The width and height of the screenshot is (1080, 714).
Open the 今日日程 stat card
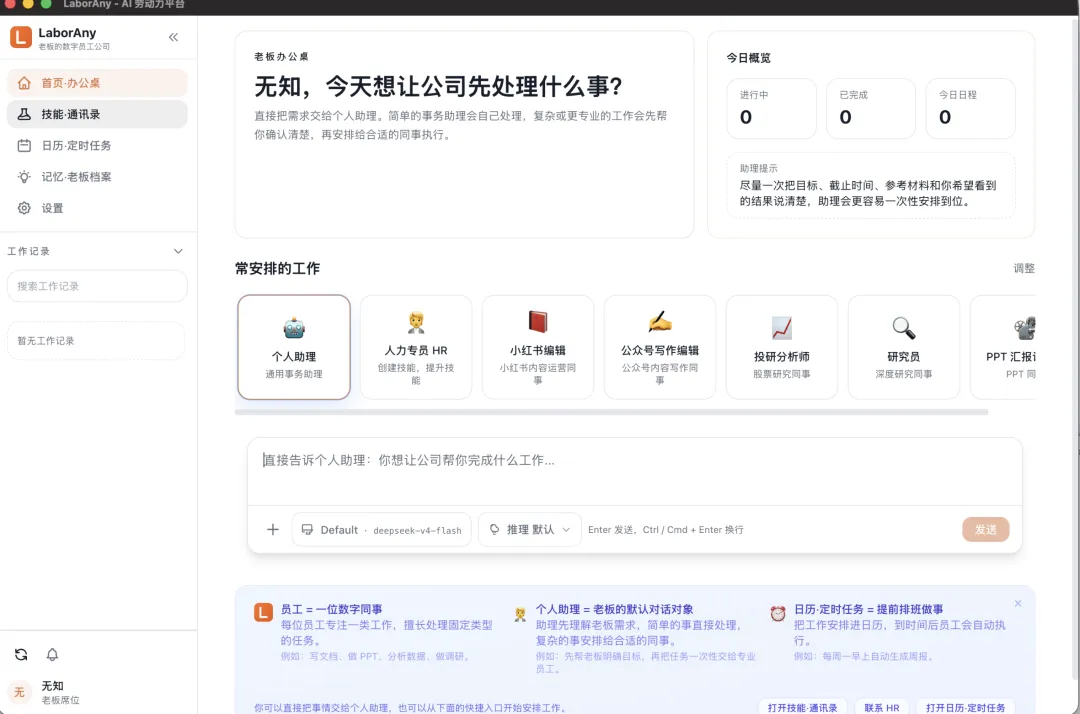tap(970, 108)
